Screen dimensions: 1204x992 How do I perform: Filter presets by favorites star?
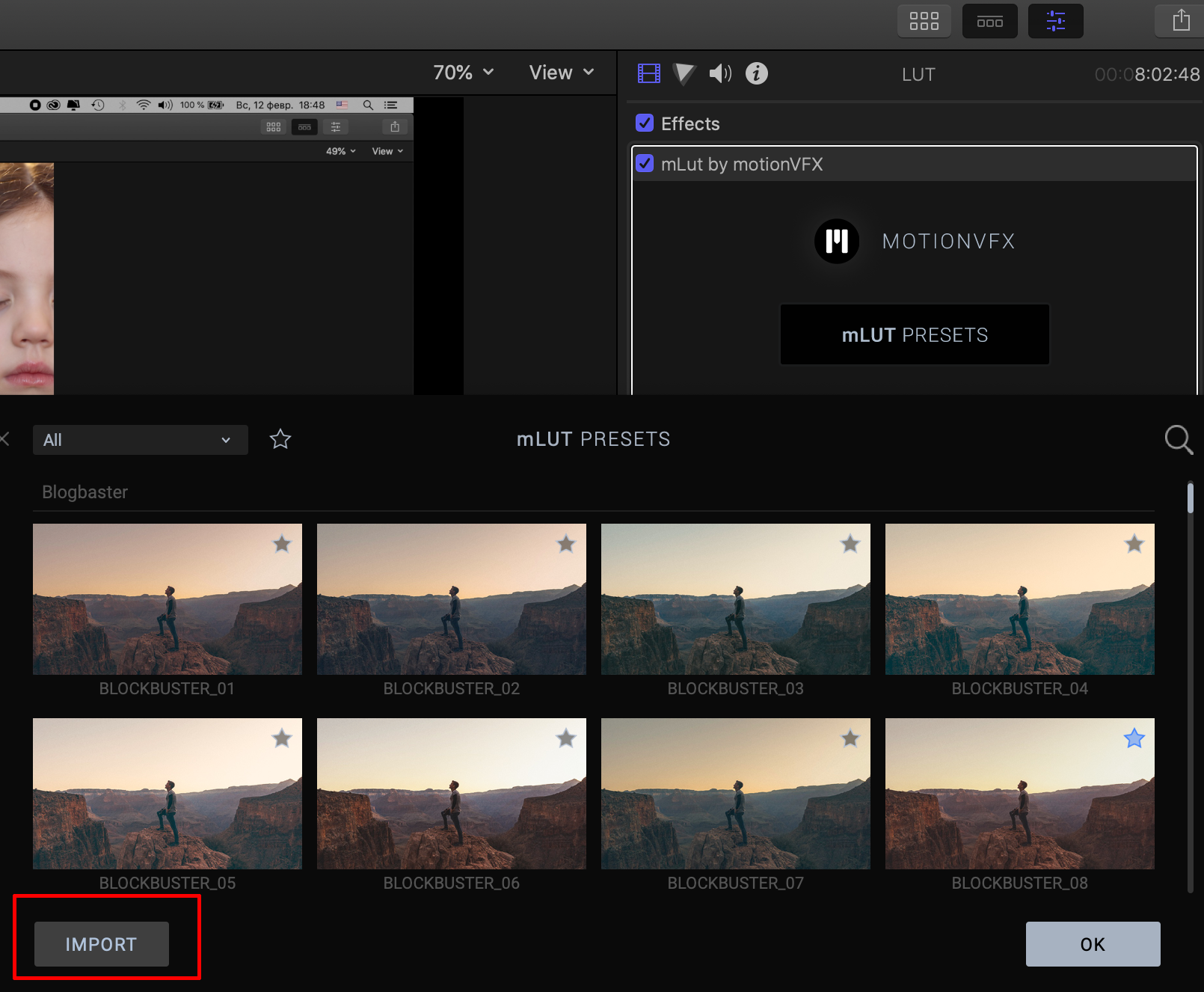point(280,439)
